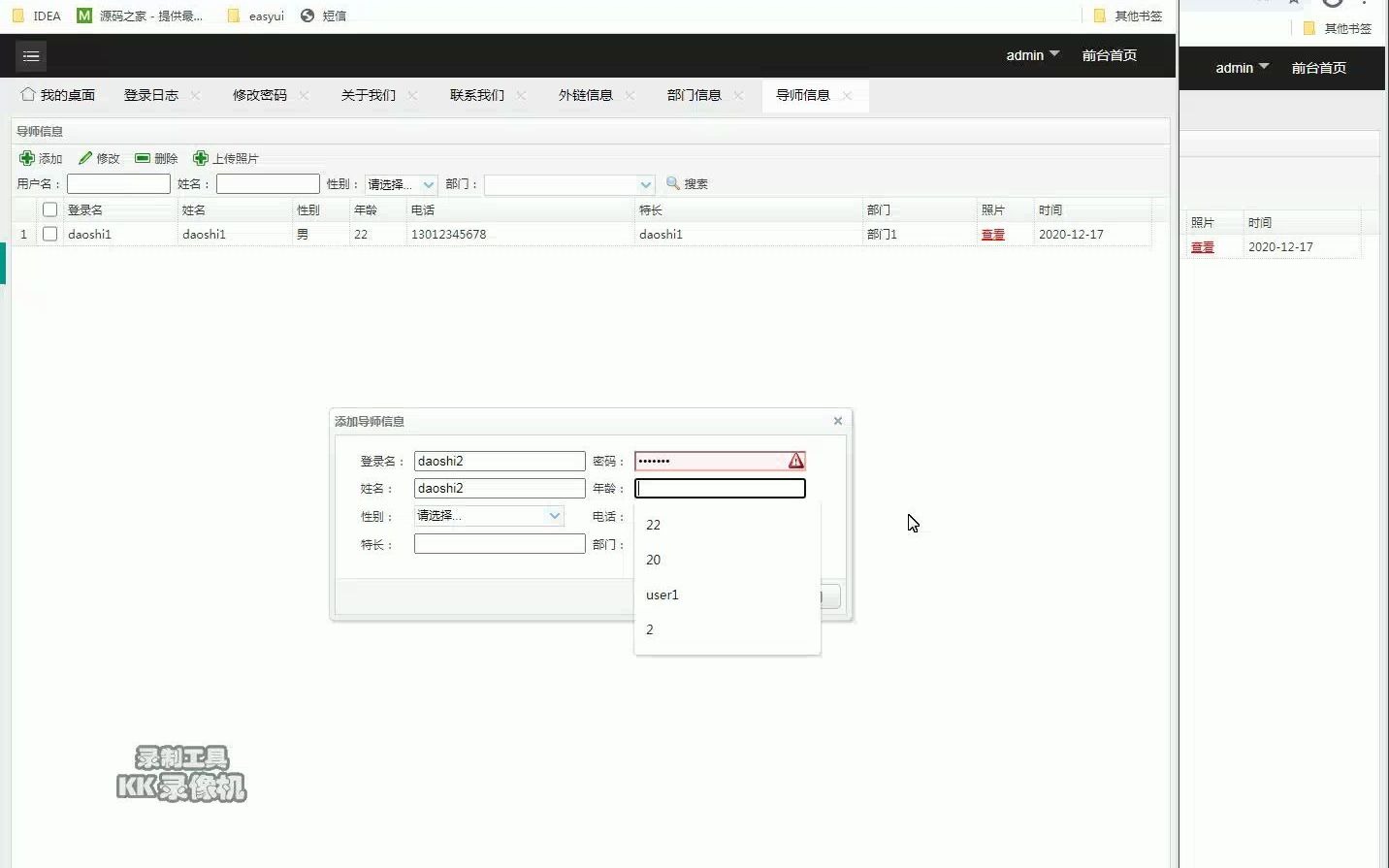Close the 登录日志 tab
The image size is (1389, 868).
pos(195,95)
